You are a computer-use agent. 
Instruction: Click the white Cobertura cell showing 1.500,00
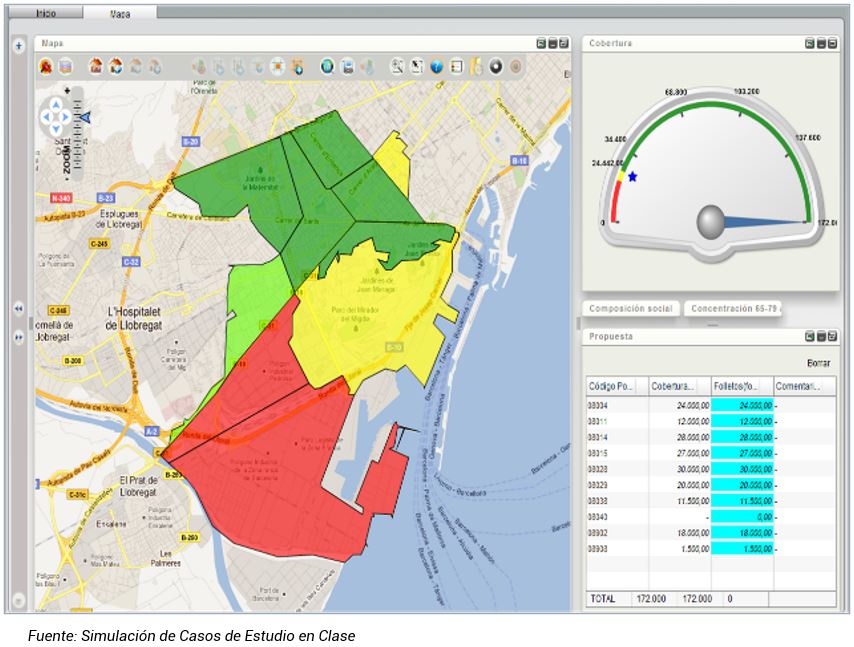pos(680,549)
